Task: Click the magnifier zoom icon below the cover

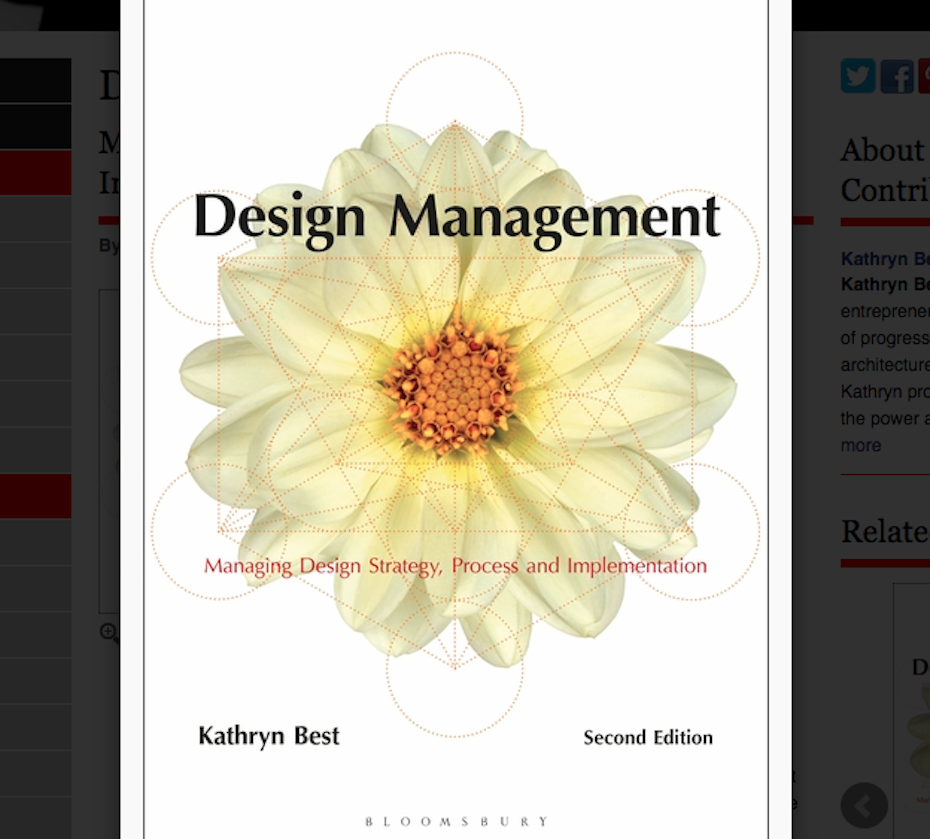Action: click(x=109, y=632)
